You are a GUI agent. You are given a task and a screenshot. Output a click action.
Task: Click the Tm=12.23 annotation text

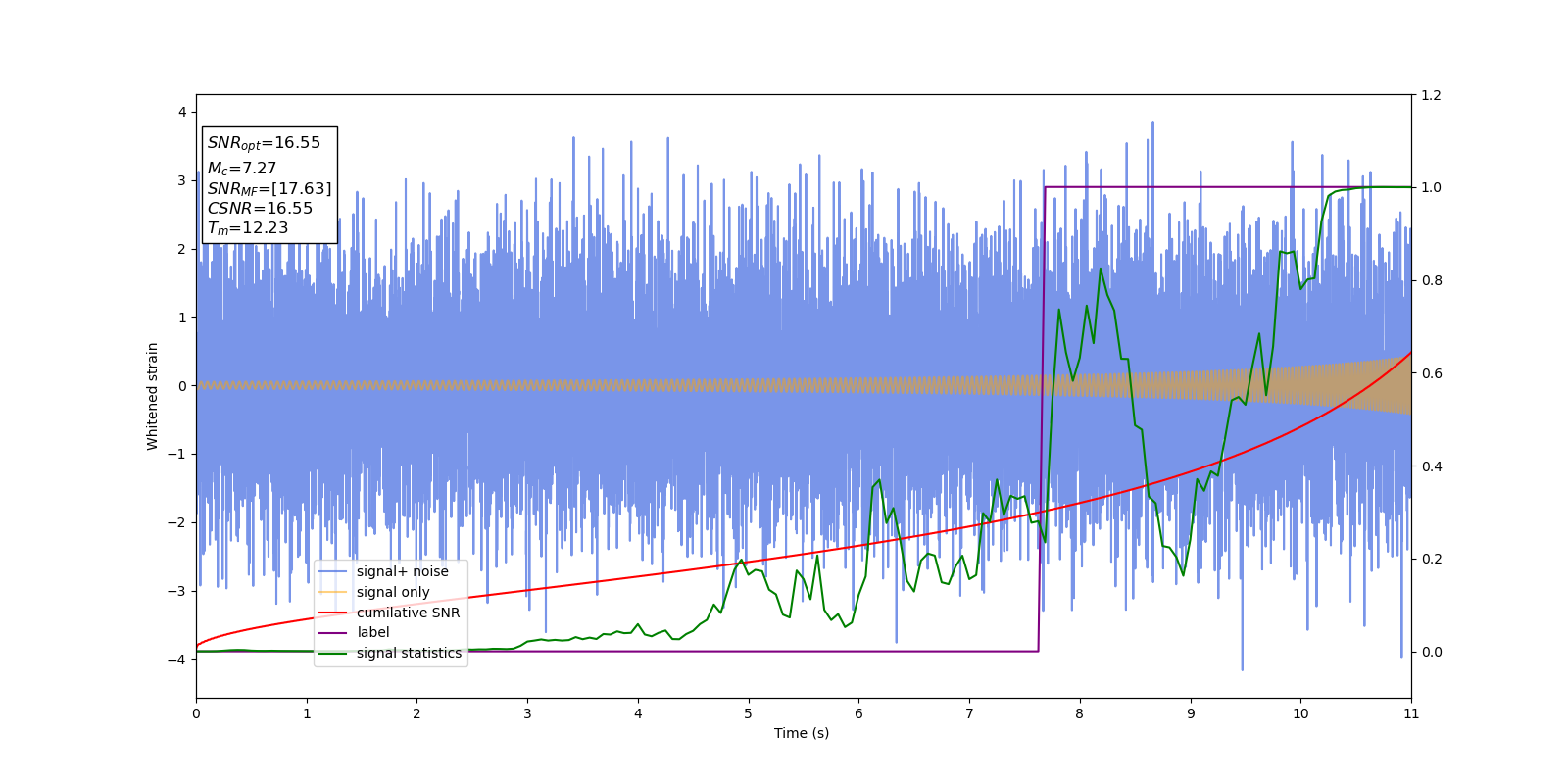coord(248,228)
